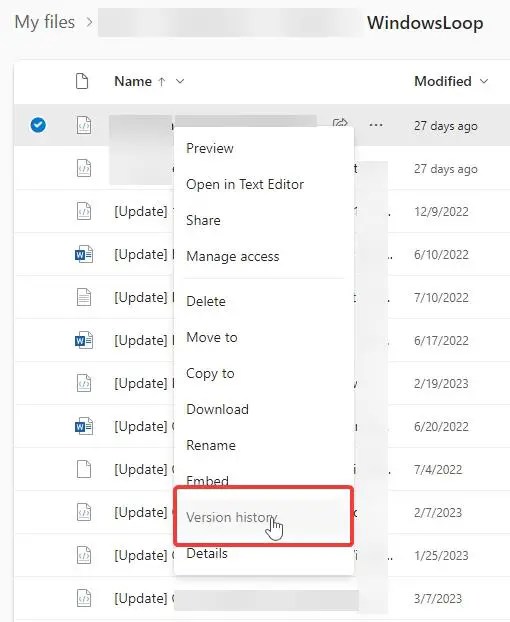Choose Copy to in the menu
This screenshot has width=510, height=622.
tap(210, 373)
